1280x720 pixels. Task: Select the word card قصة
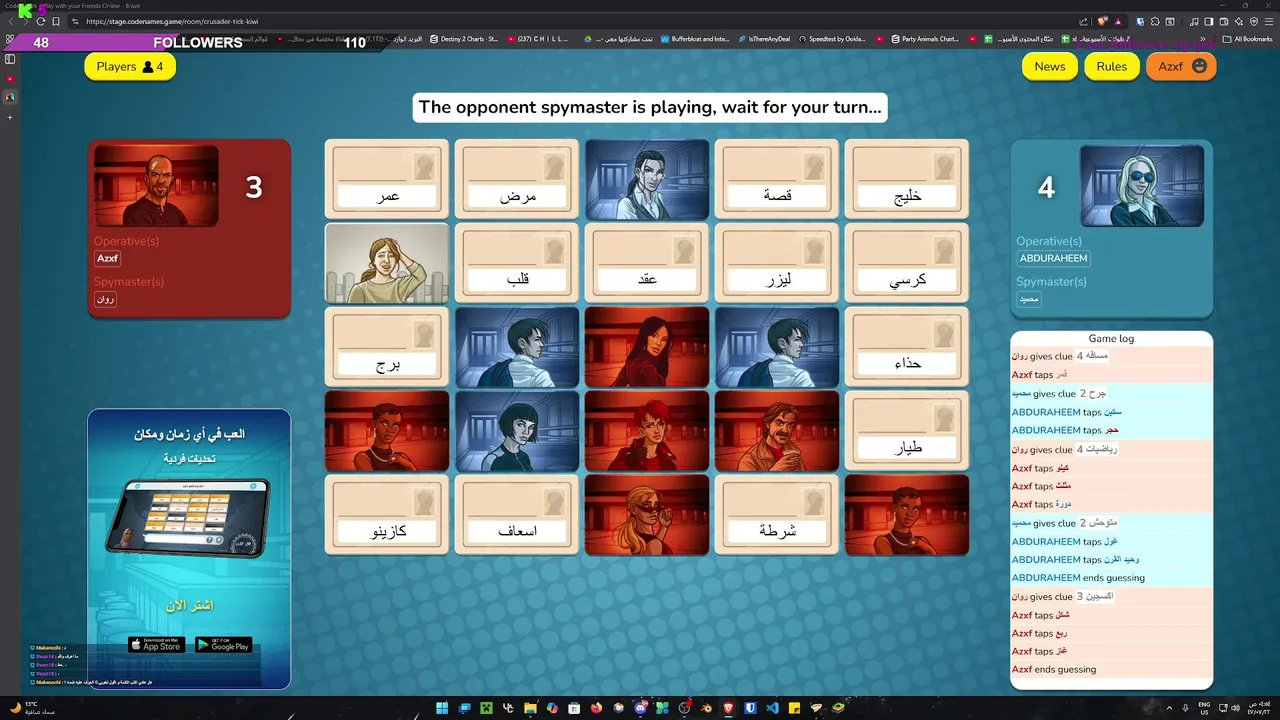777,179
